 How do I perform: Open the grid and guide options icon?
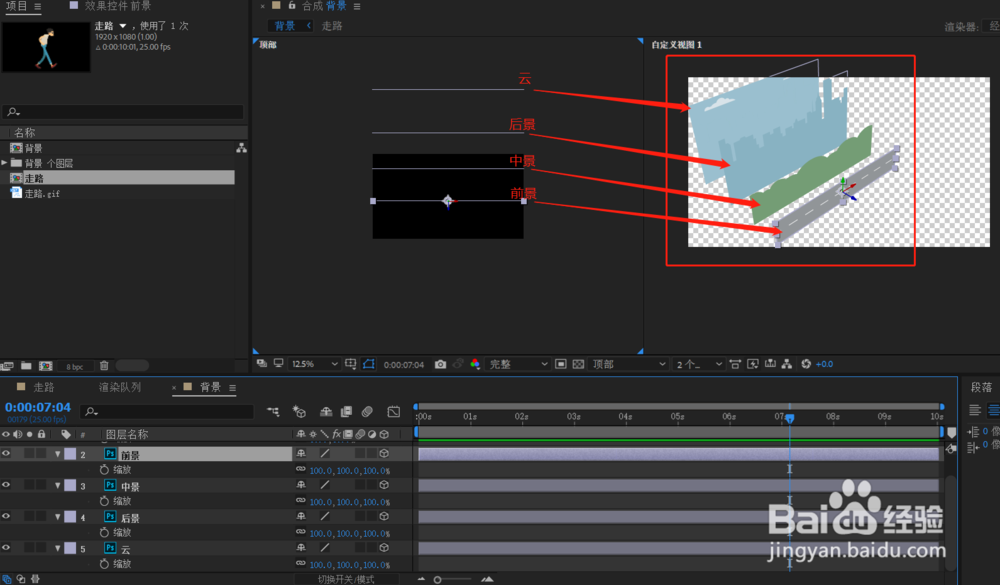pyautogui.click(x=351, y=364)
